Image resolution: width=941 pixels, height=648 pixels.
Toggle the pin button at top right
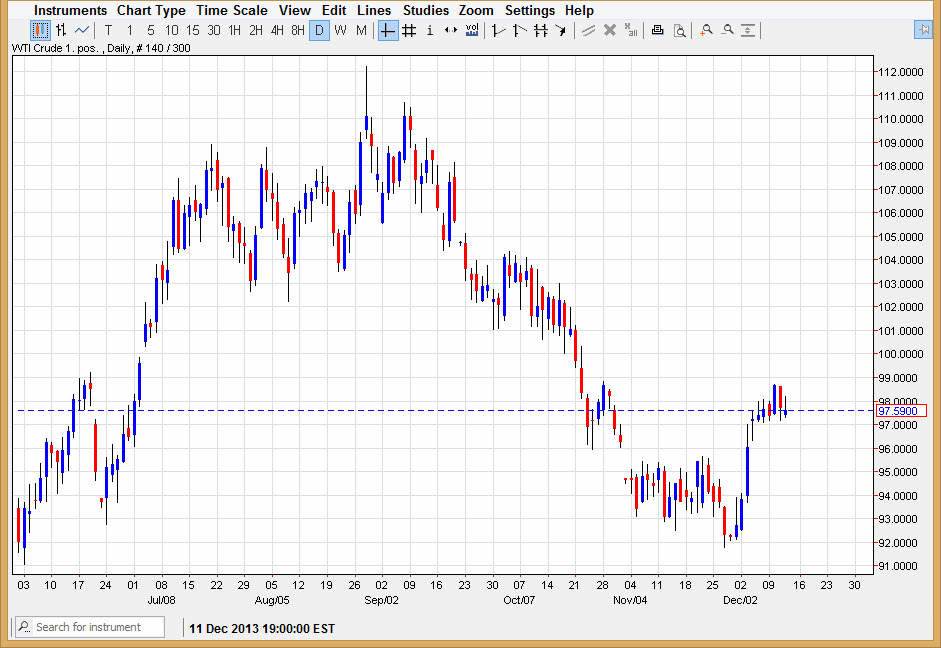pos(923,29)
